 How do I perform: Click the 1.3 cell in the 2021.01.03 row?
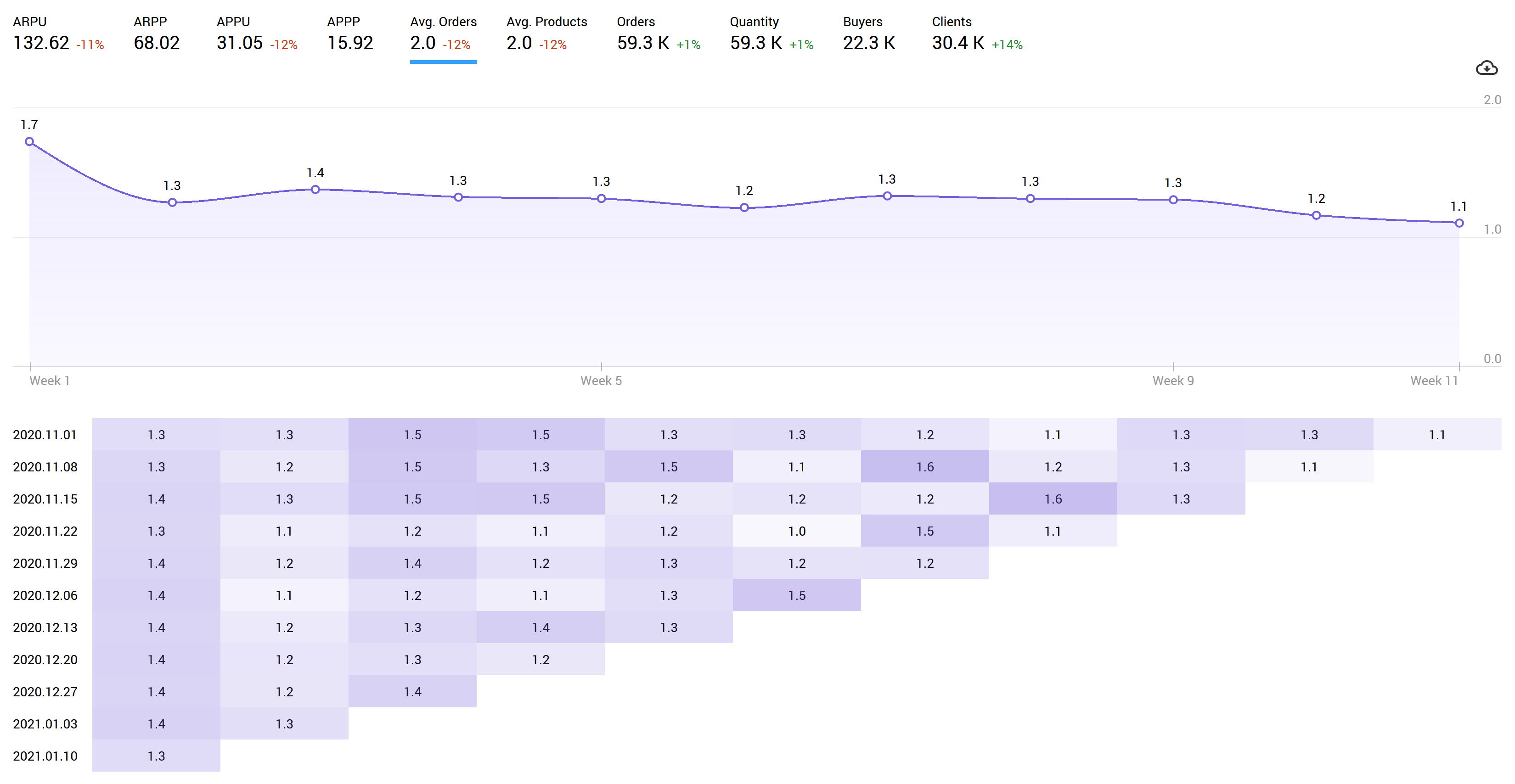point(285,724)
